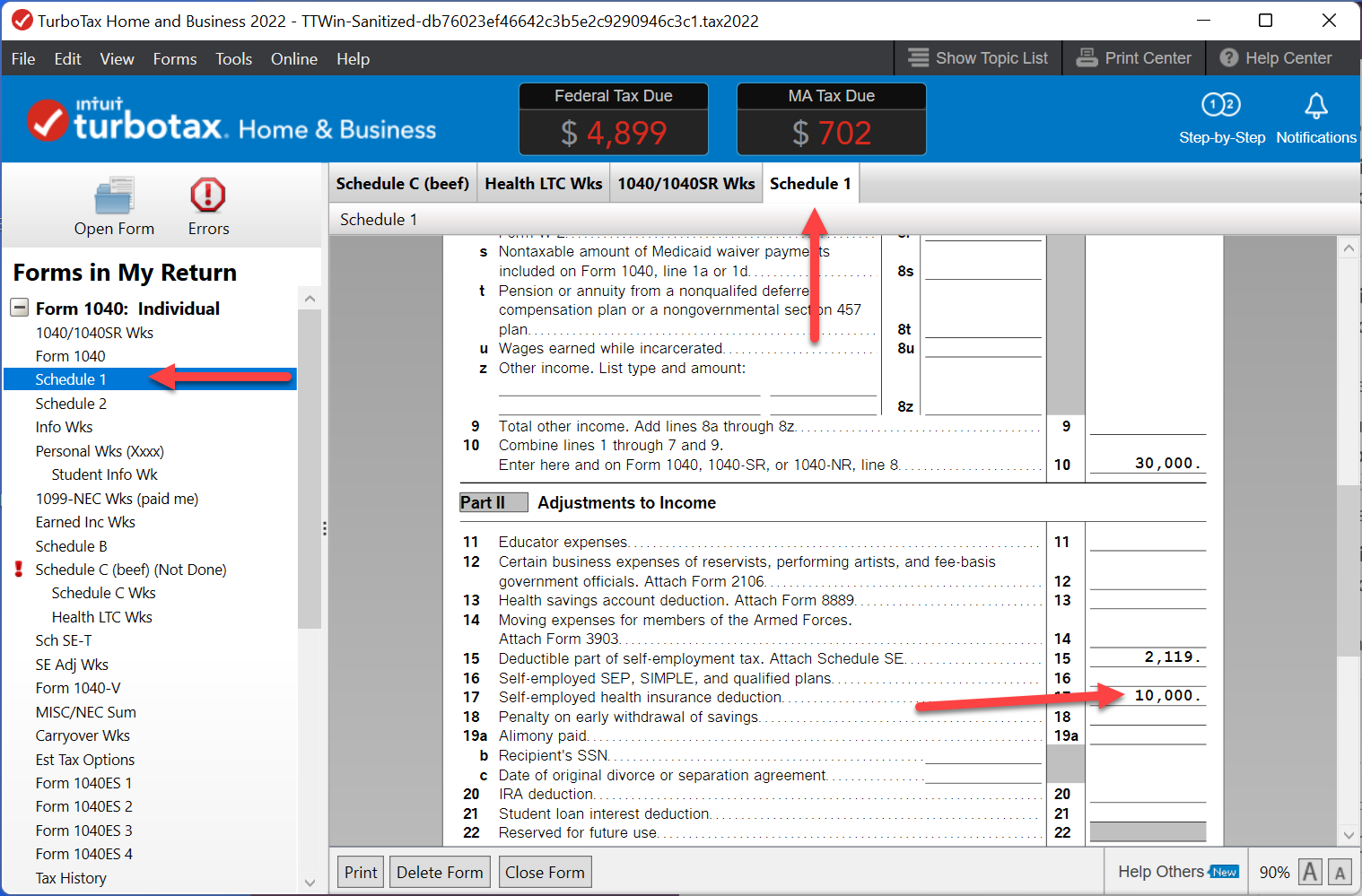Click the larger font size A icon
The image size is (1362, 896).
pyautogui.click(x=1310, y=872)
